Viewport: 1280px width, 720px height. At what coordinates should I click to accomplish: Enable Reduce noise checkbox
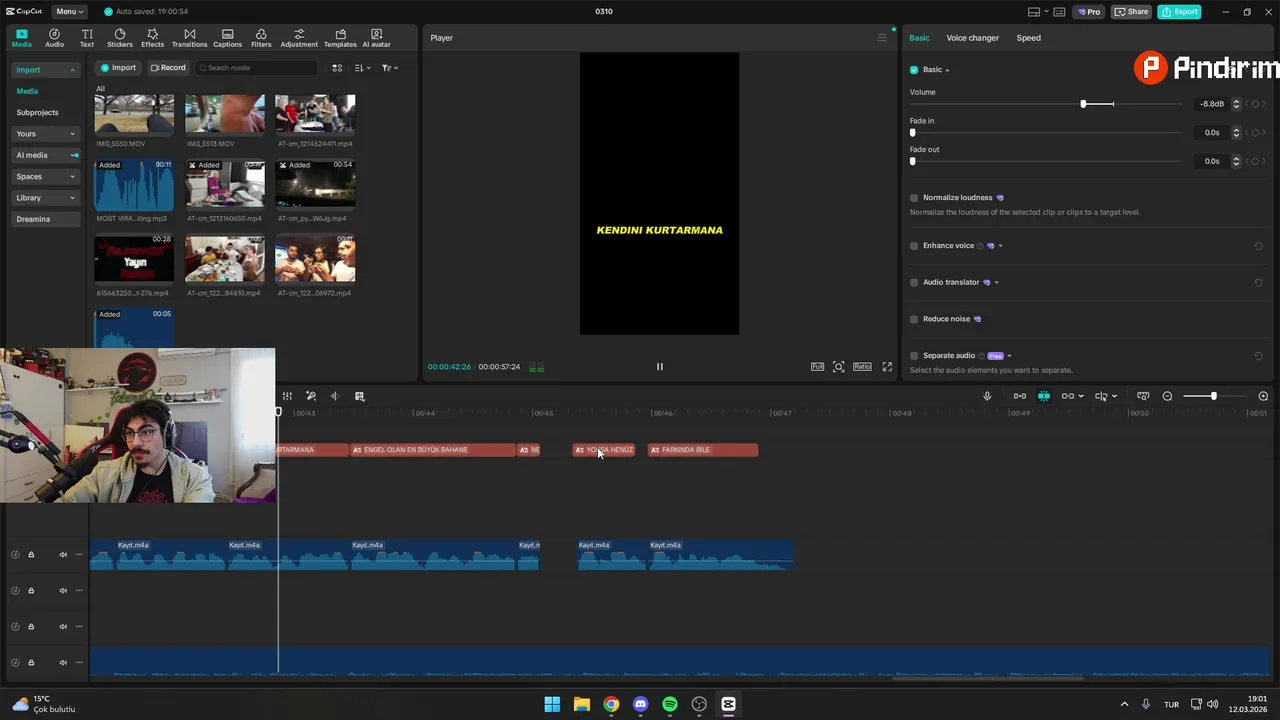coord(914,319)
